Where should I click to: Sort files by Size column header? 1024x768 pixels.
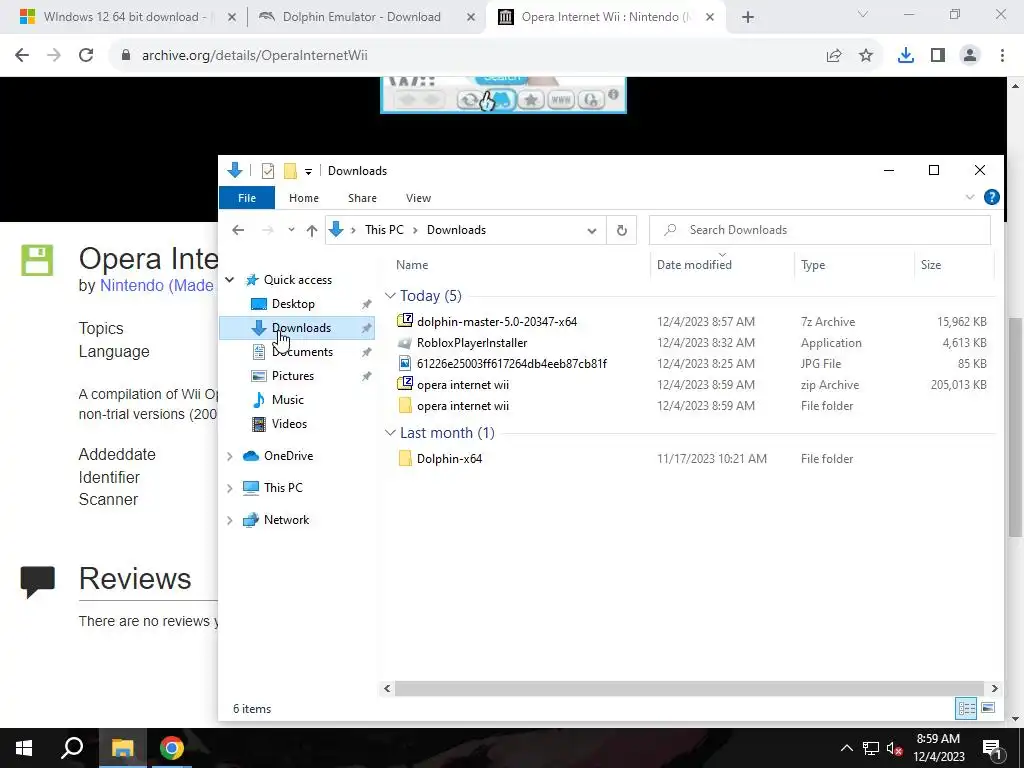click(931, 264)
